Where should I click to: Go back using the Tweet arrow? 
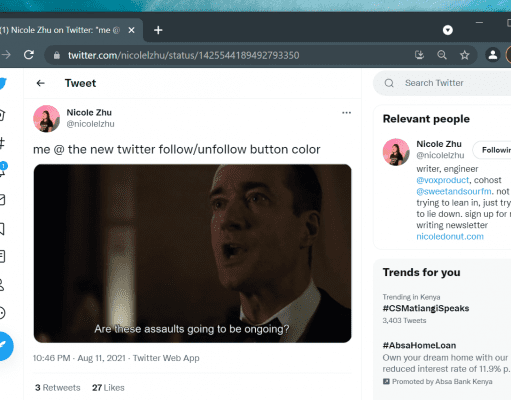[41, 83]
